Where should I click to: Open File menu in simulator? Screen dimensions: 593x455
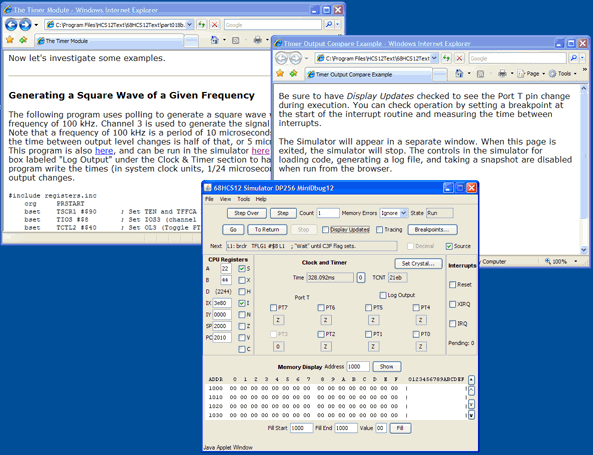(x=209, y=199)
